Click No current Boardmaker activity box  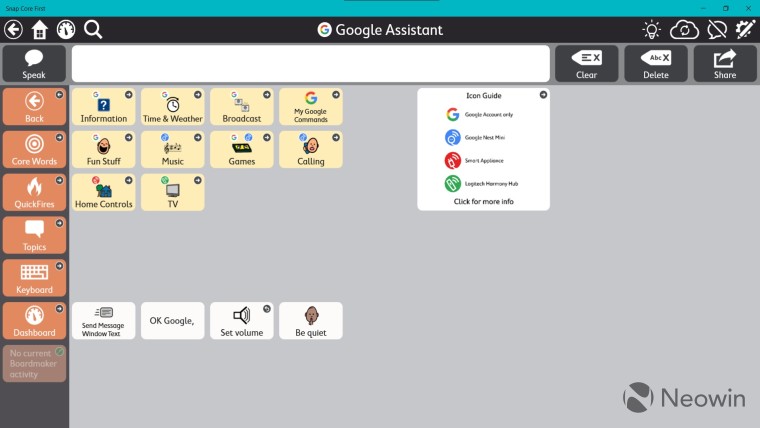pos(34,364)
